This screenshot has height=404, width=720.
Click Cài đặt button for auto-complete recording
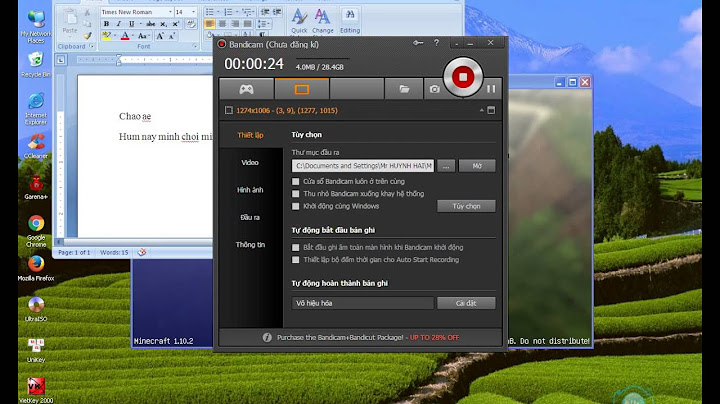(x=466, y=303)
